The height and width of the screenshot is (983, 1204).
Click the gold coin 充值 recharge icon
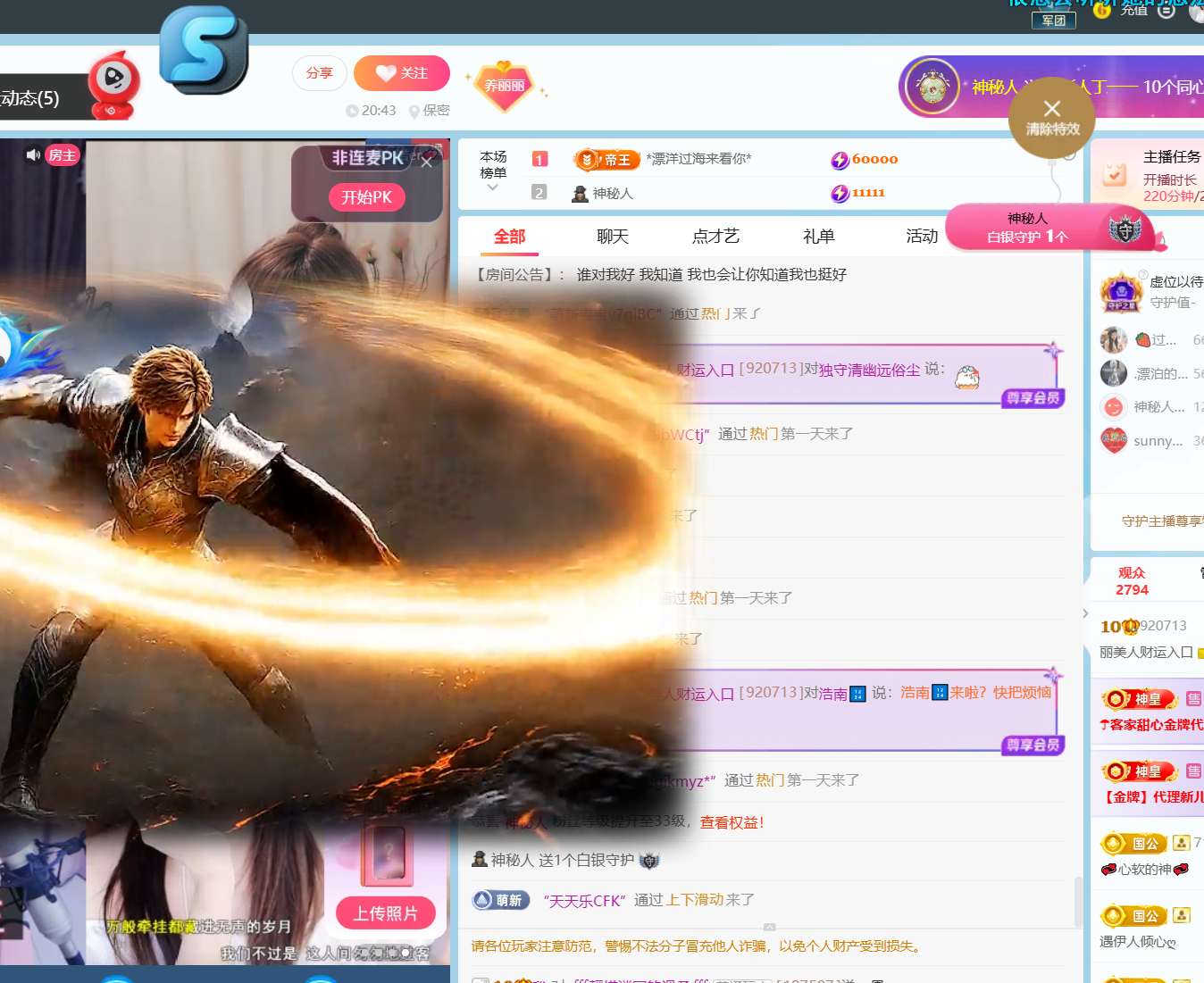[1102, 10]
